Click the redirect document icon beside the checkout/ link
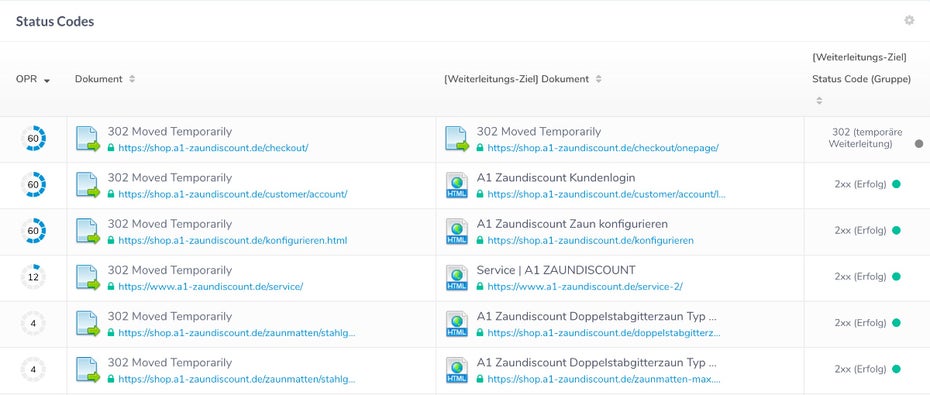The width and height of the screenshot is (930, 395). (88, 139)
